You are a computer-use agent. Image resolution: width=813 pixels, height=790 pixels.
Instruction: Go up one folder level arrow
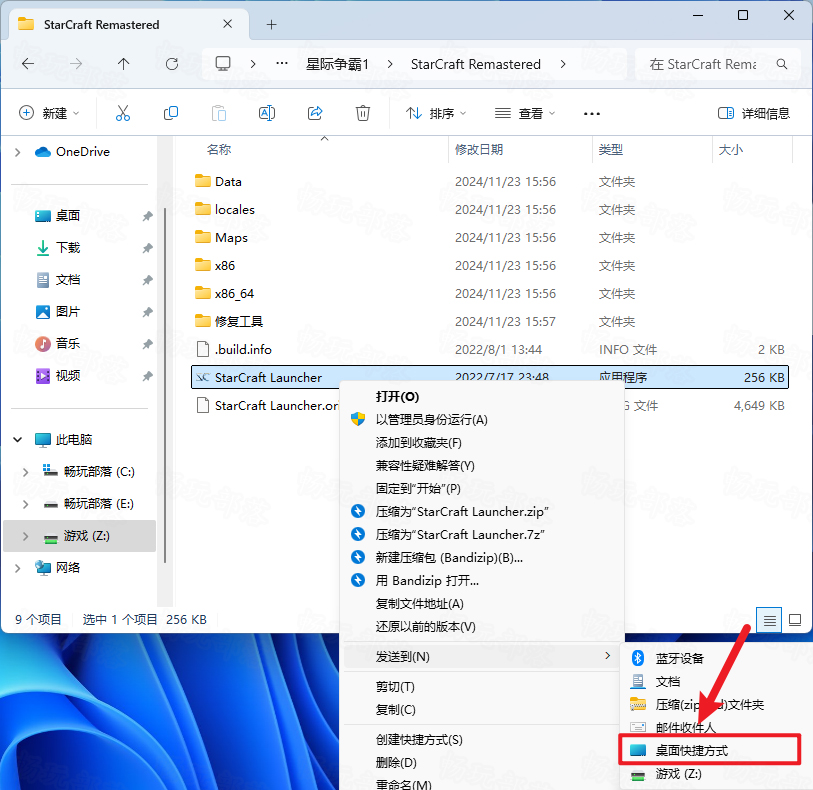[123, 64]
